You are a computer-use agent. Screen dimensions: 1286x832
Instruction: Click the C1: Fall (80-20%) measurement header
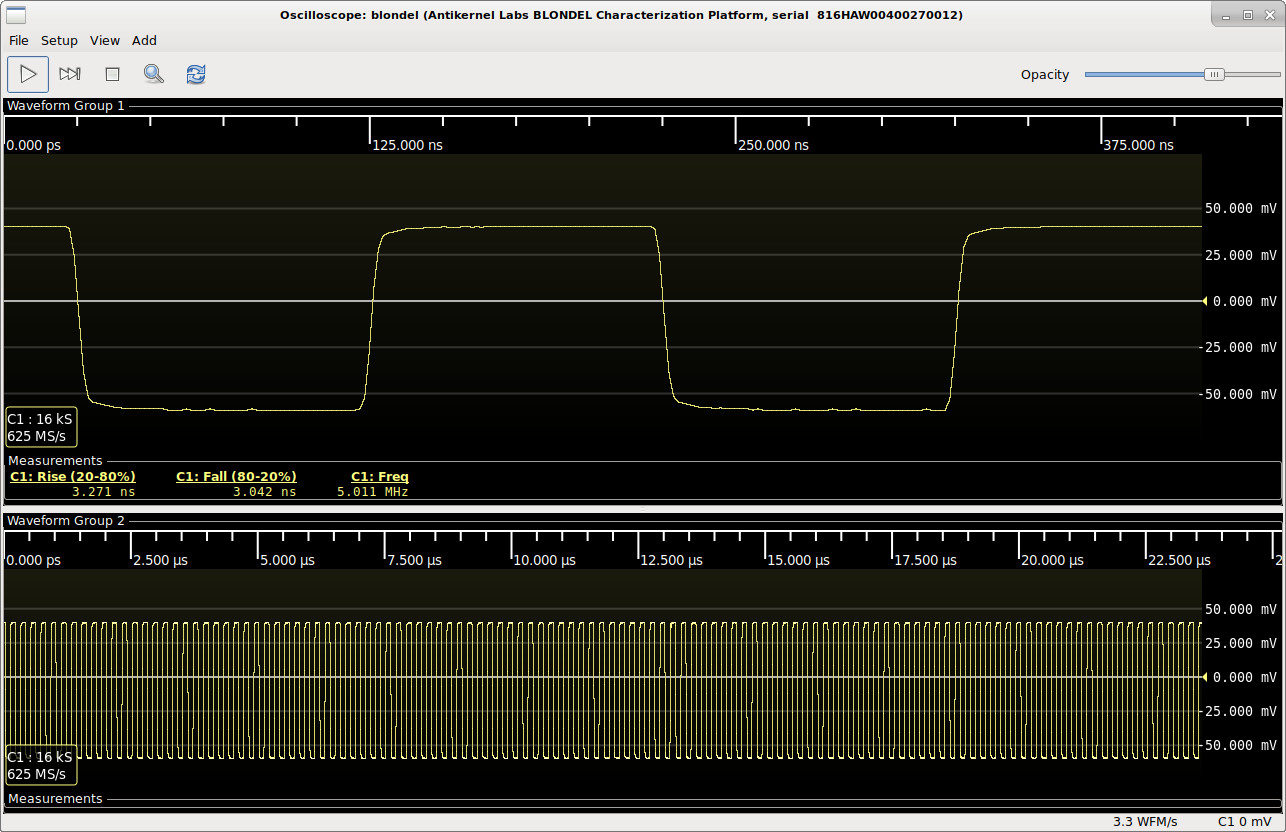[x=236, y=477]
